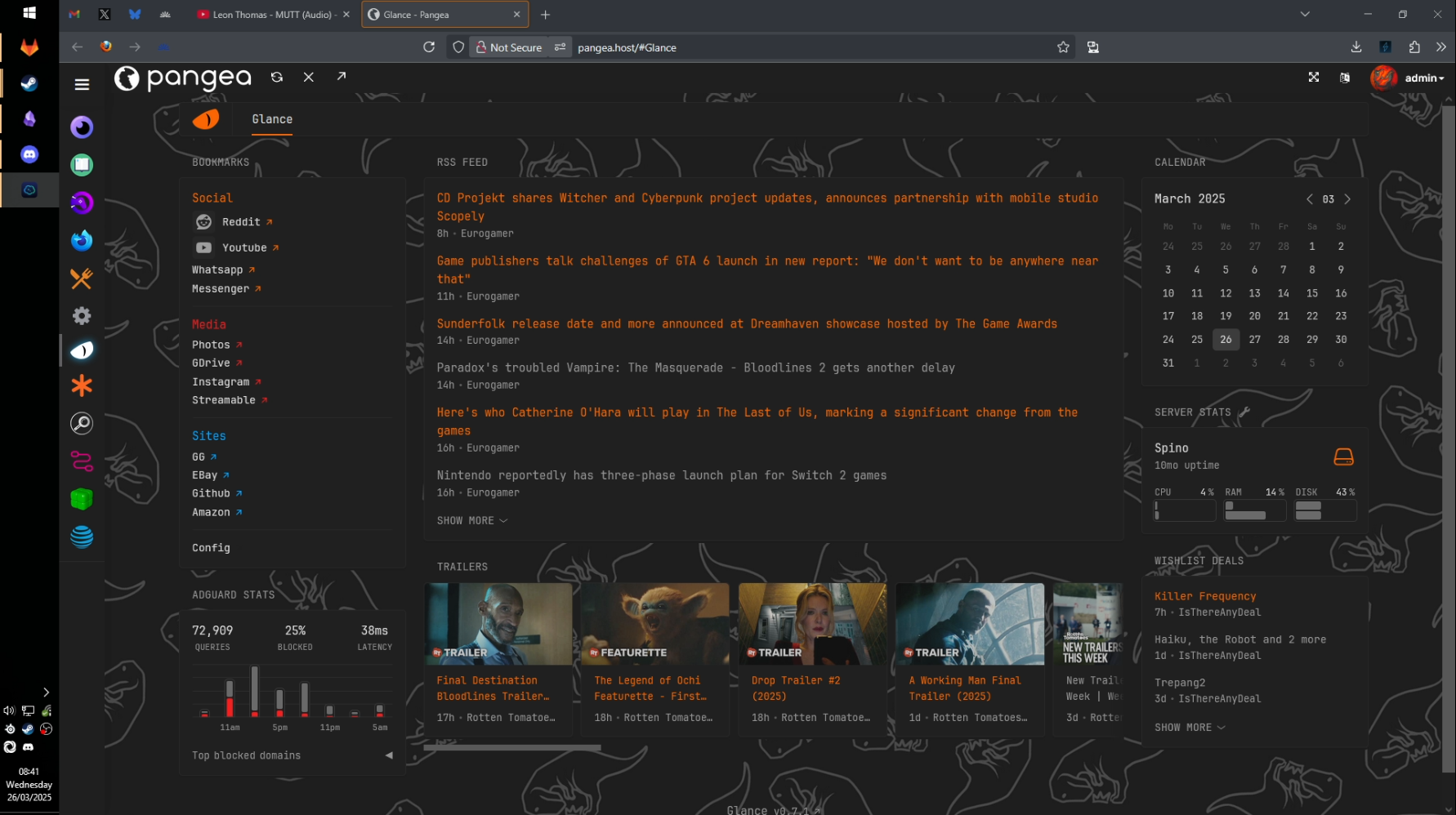Show hidden tray icons chevron on taskbar
Image resolution: width=1456 pixels, height=815 pixels.
click(46, 692)
